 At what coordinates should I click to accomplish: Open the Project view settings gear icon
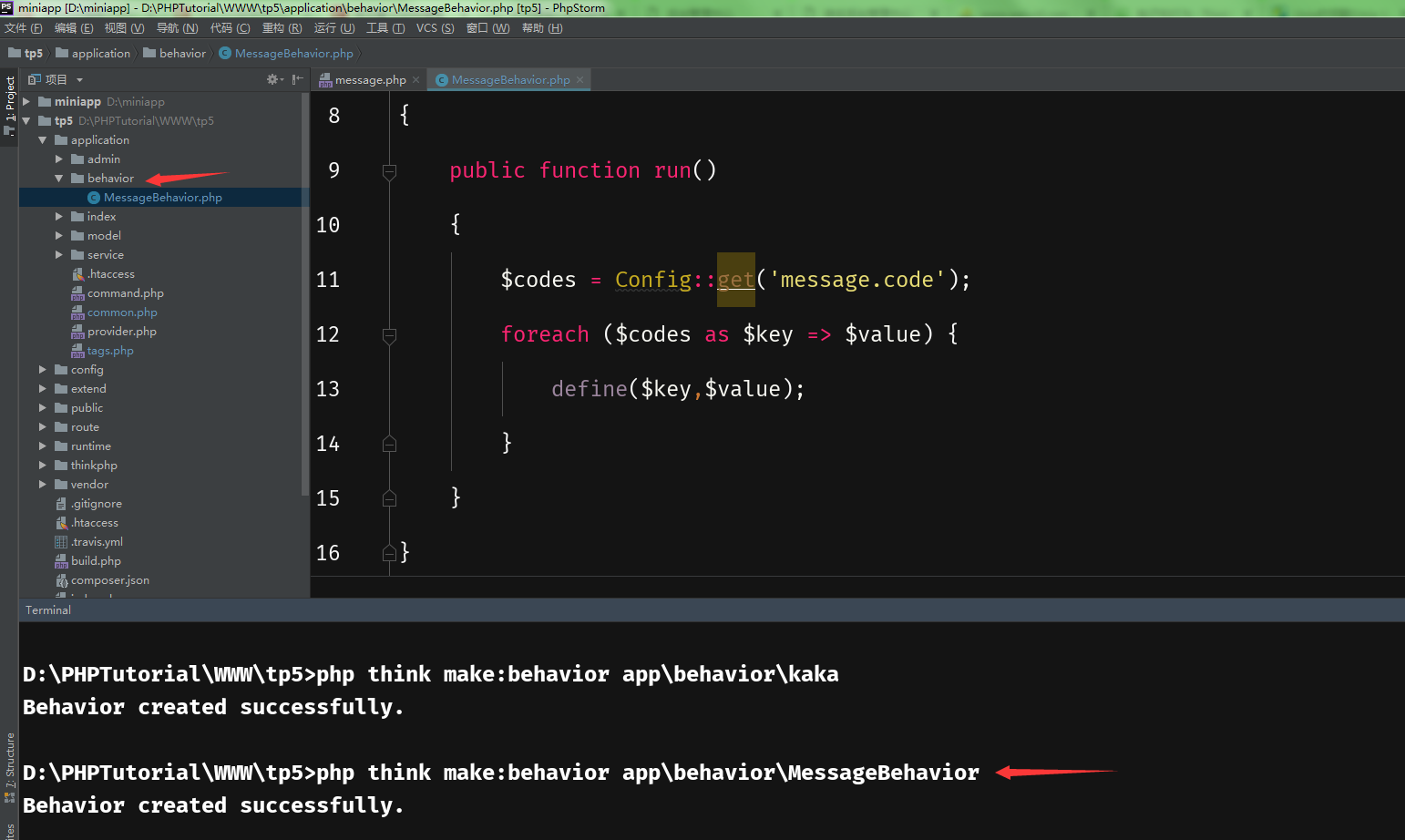click(x=272, y=79)
